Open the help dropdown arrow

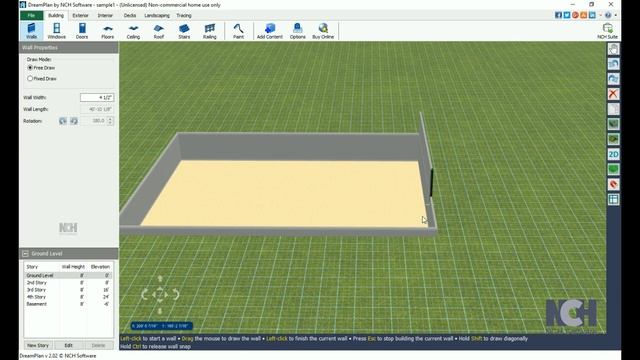pos(616,15)
